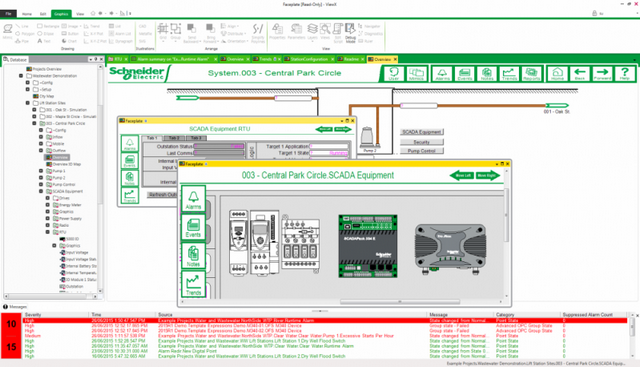640x367 pixels.
Task: Click the faceplate horizontal scrollbar
Action: (x=400, y=302)
